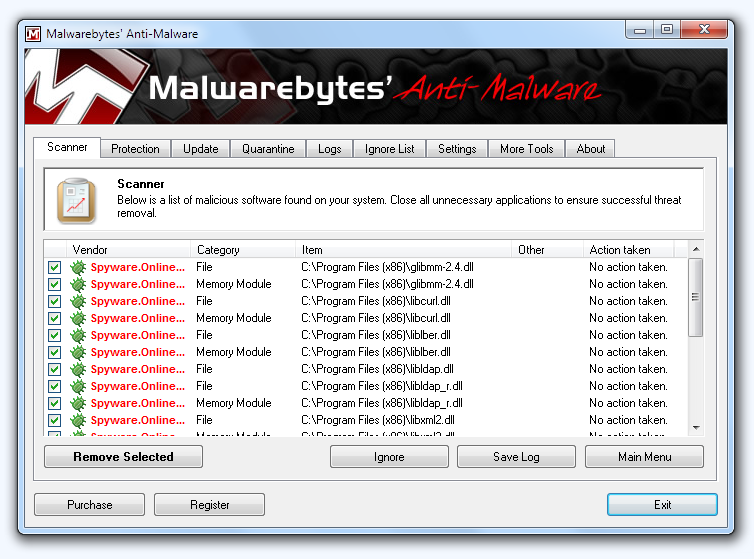Return to Main Menu
This screenshot has width=754, height=559.
tap(644, 457)
